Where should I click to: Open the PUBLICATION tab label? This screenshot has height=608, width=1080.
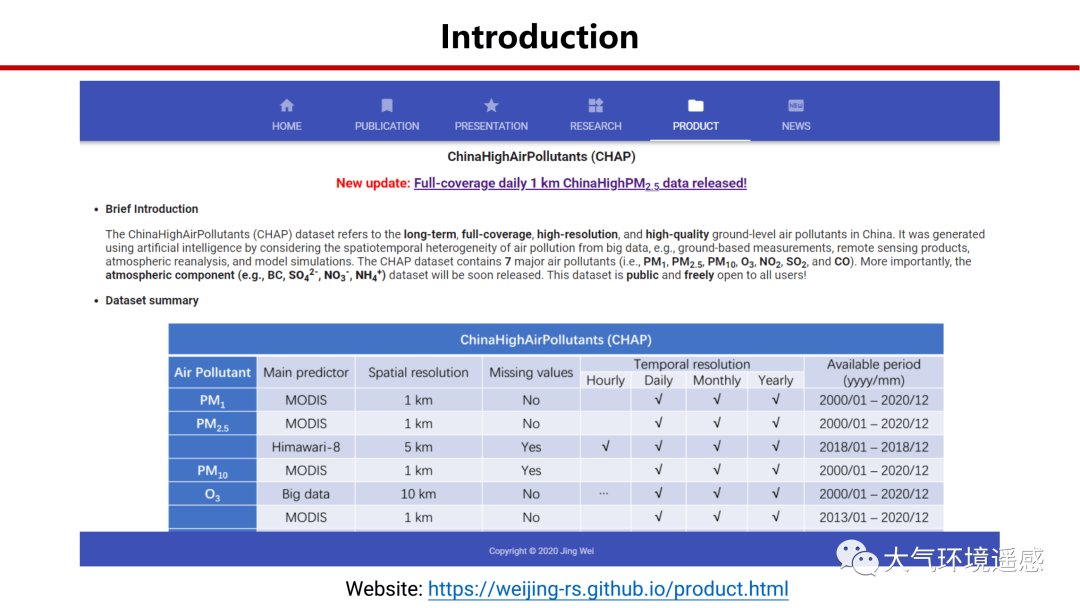coord(387,126)
